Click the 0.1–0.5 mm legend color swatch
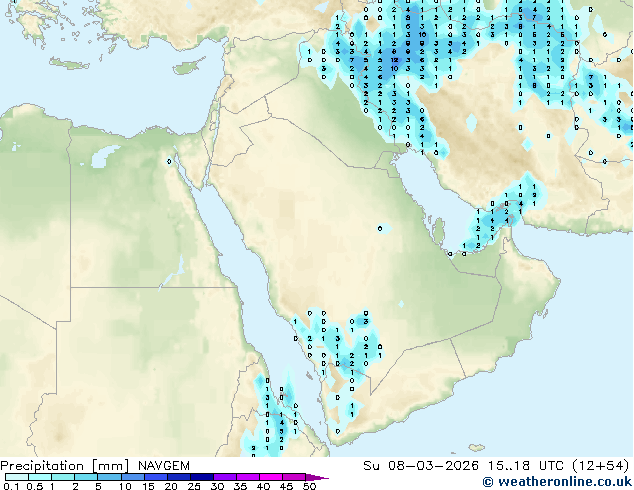634x490 pixels. tap(17, 477)
